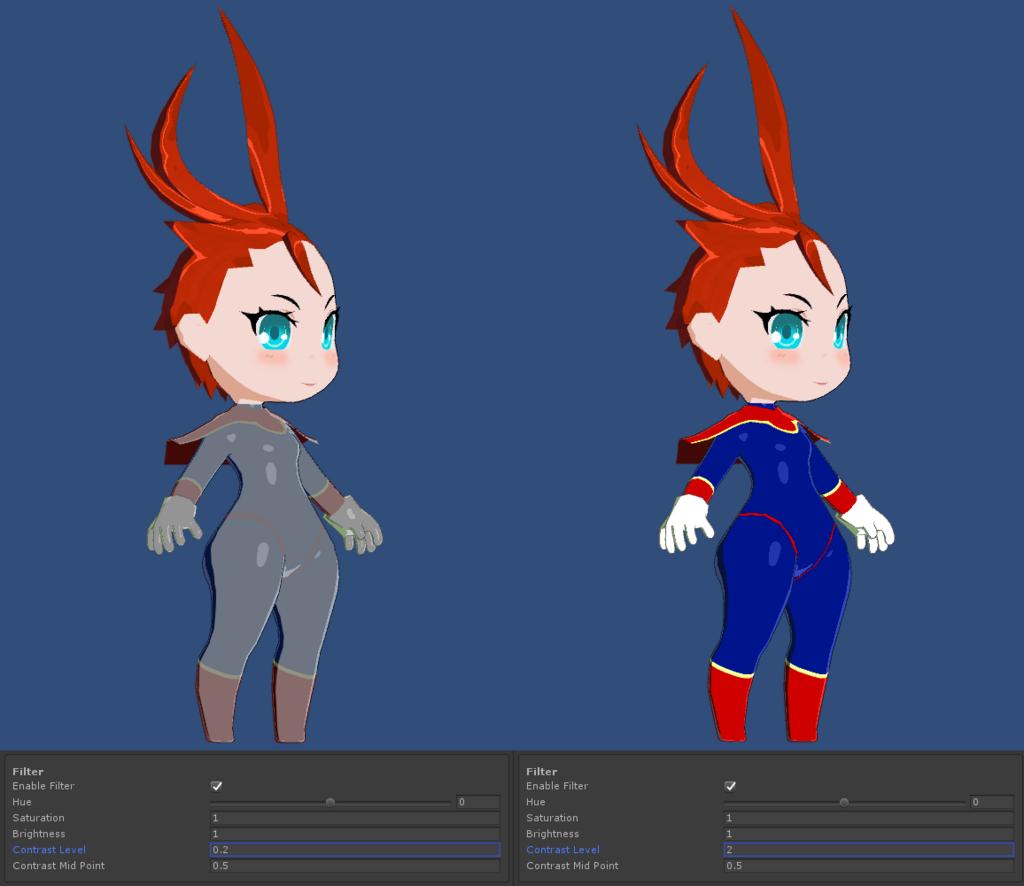
Task: Click Saturation field in right panel
Action: coord(869,818)
